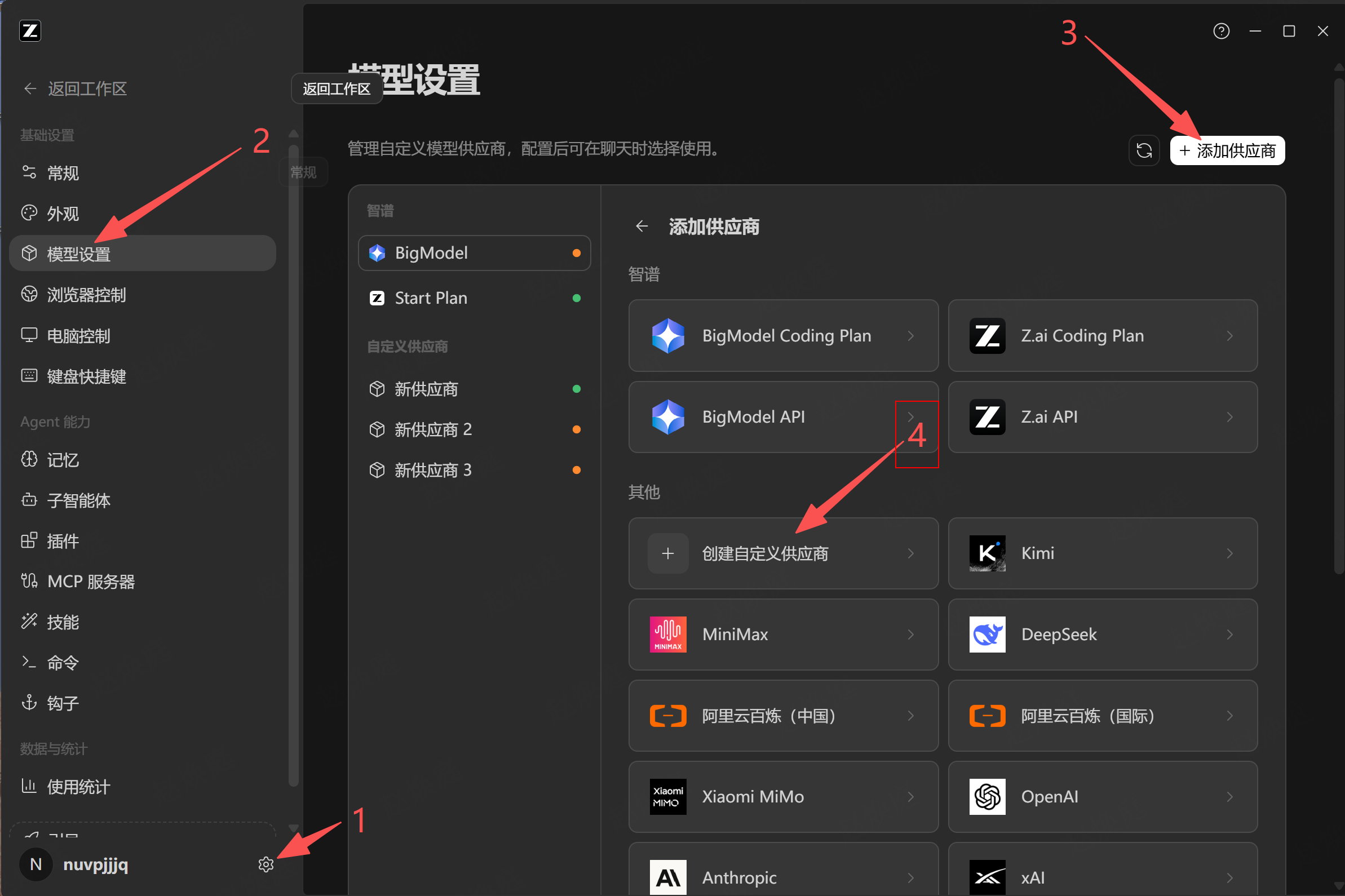Viewport: 1345px width, 896px height.
Task: Expand BigModel Coding Plan chevron
Action: point(910,335)
